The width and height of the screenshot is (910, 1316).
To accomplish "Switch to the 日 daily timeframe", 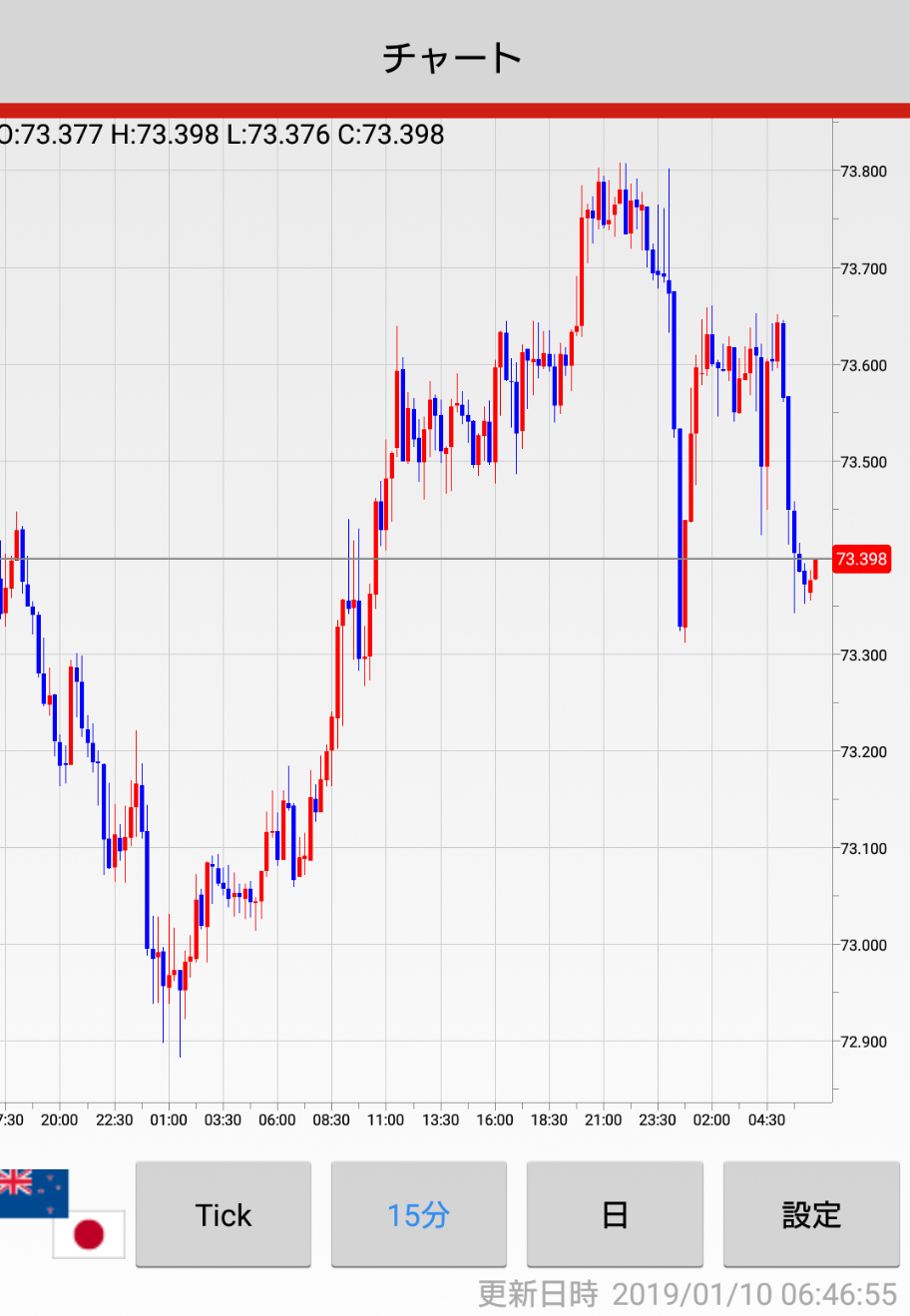I will 615,1214.
